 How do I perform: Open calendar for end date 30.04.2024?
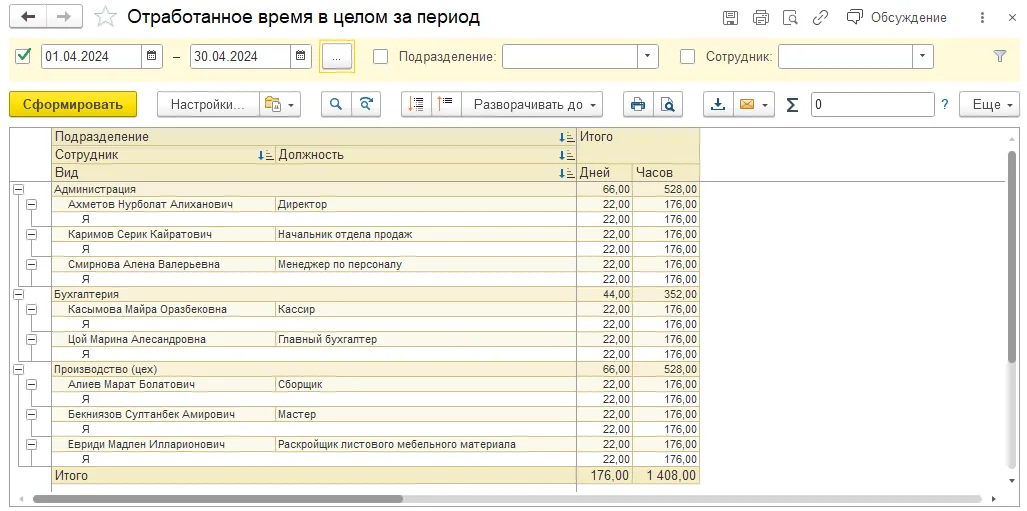(x=301, y=56)
